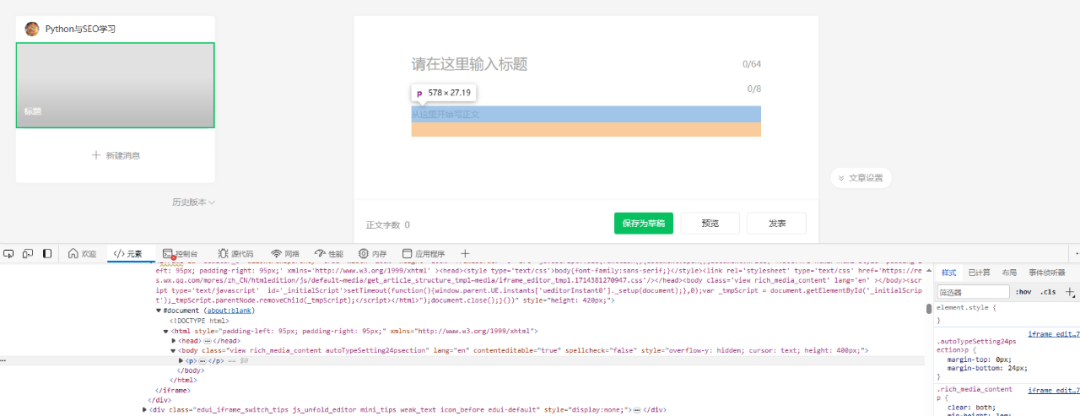Click the 保存为草稿 save draft button
The width and height of the screenshot is (1080, 416).
tap(643, 223)
